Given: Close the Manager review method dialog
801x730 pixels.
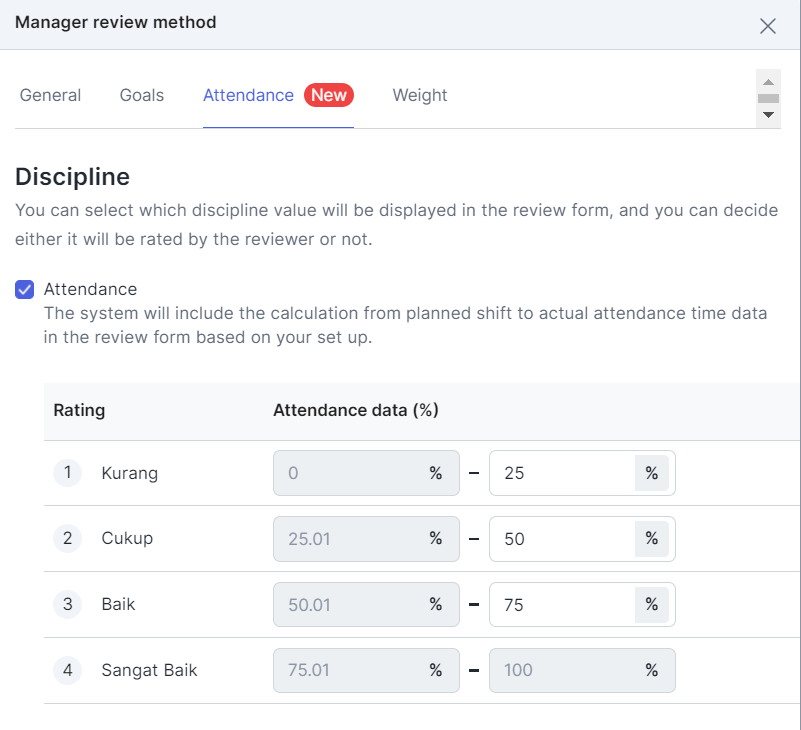Looking at the screenshot, I should pyautogui.click(x=768, y=26).
